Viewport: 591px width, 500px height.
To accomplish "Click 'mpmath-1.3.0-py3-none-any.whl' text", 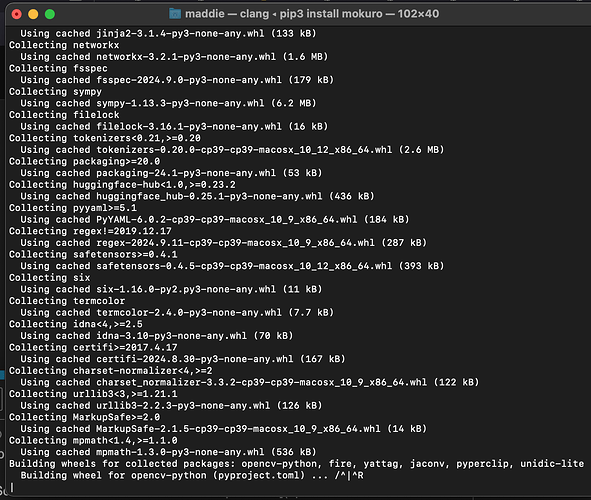I will click(180, 452).
